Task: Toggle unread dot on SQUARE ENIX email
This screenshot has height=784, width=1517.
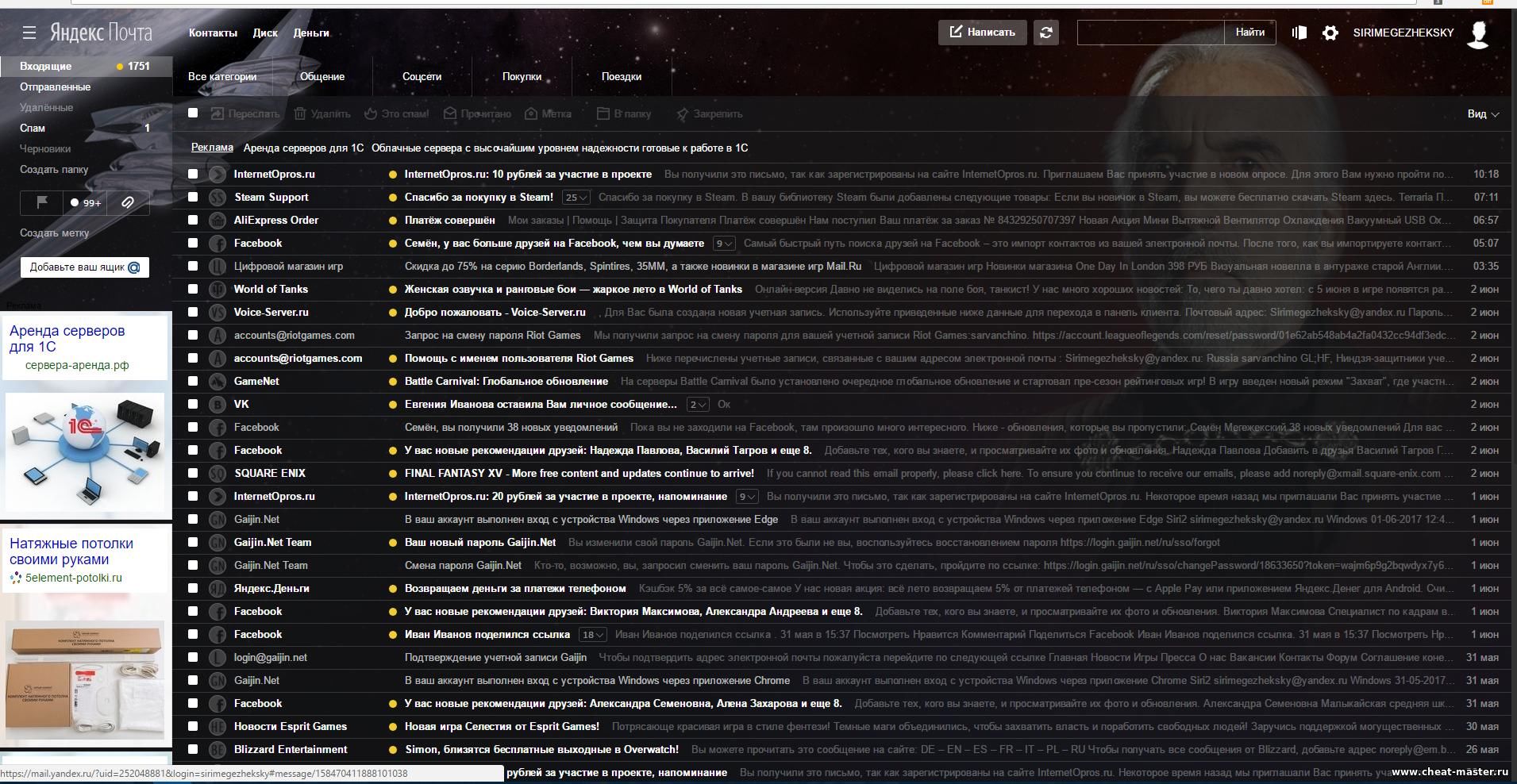Action: 392,473
